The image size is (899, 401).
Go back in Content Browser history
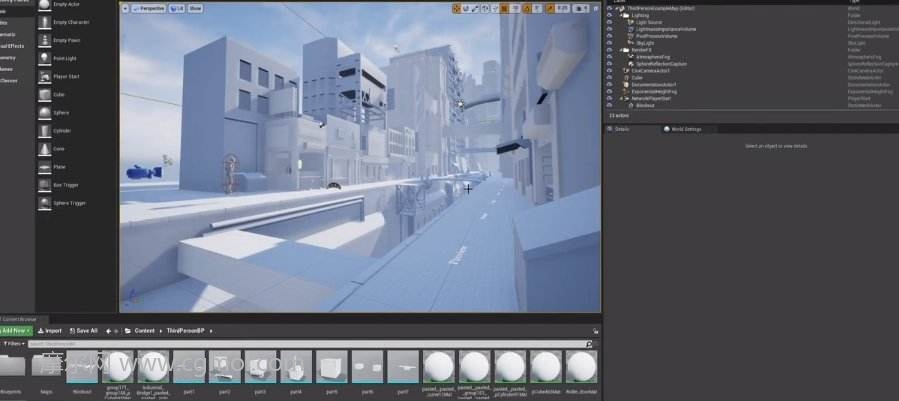point(108,331)
